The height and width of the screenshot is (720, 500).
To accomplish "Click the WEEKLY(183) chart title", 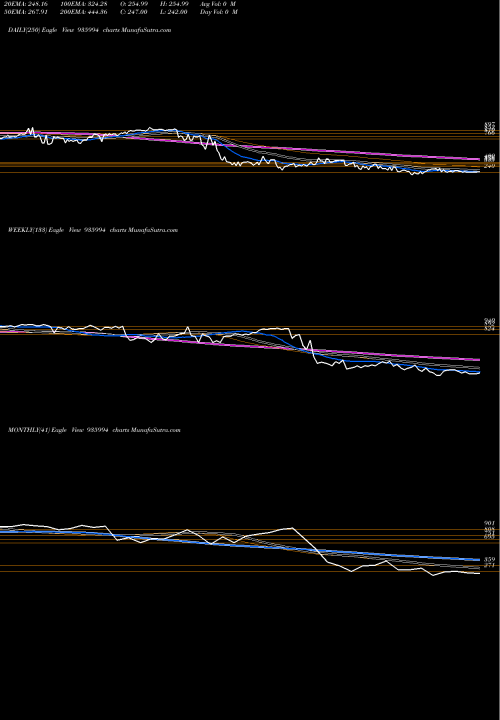I will 93,230.
